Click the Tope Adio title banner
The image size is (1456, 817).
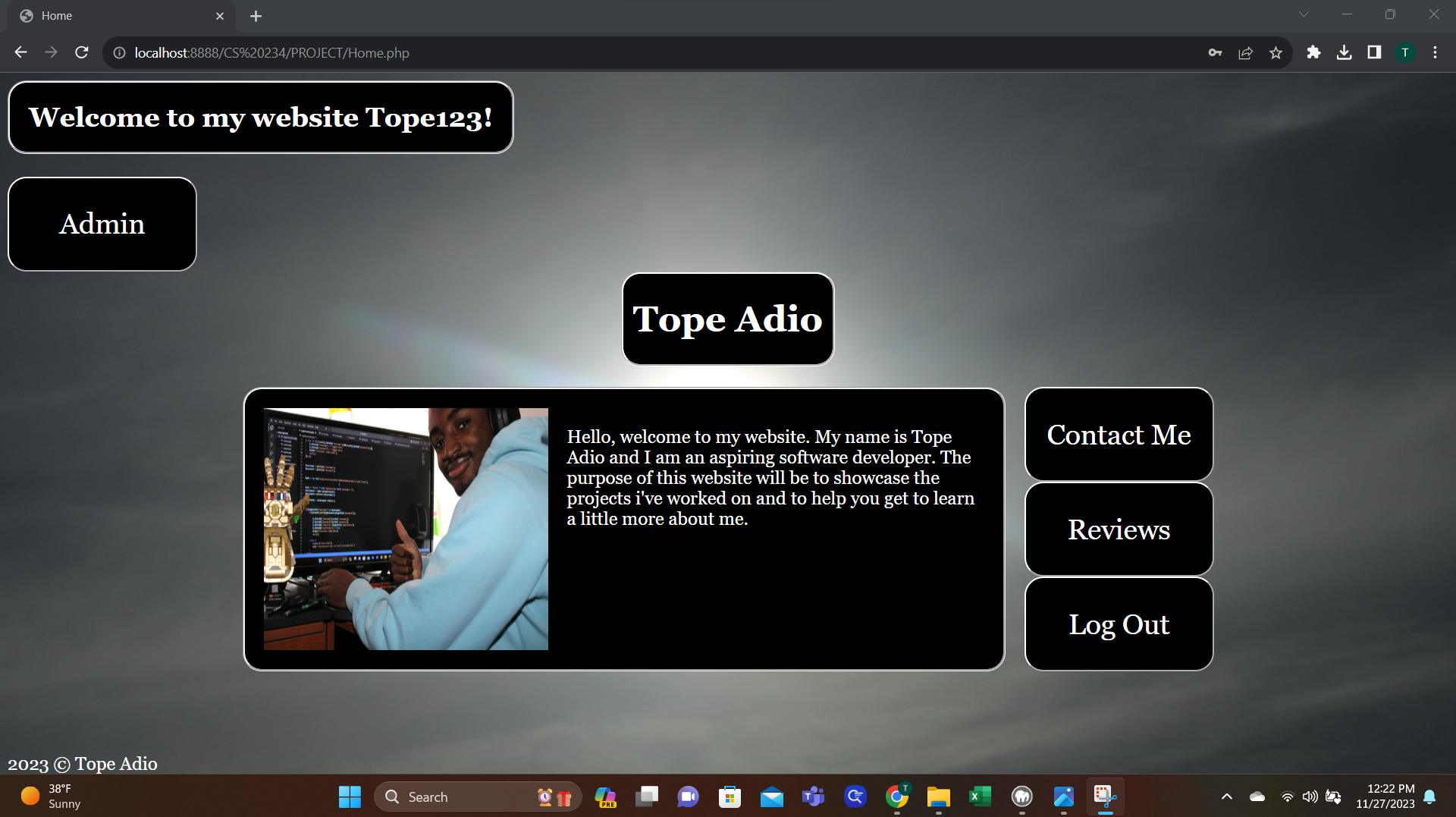[x=728, y=319]
